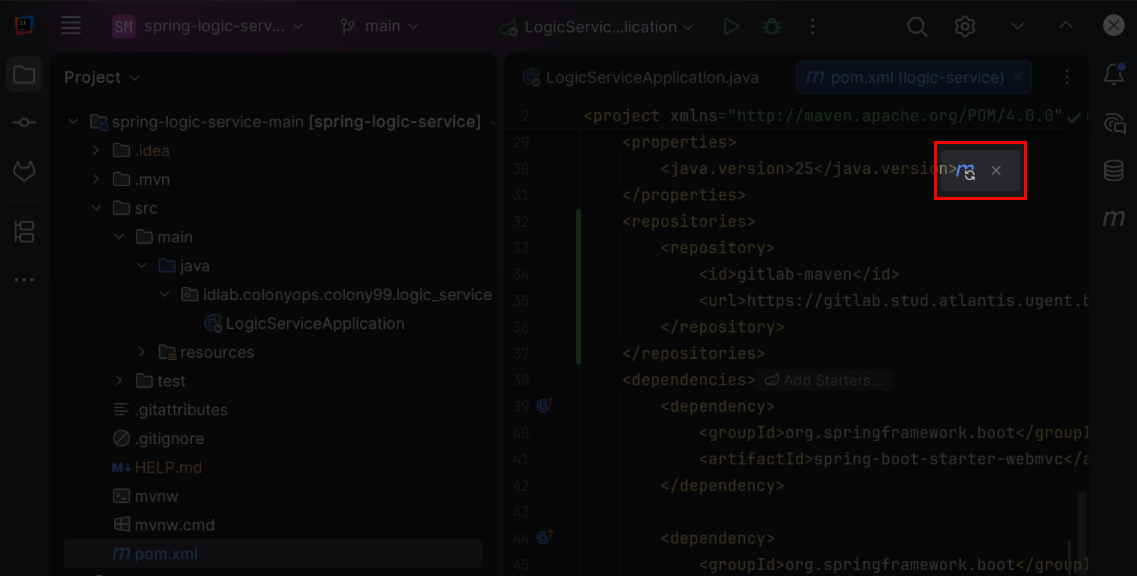
Task: Open spring-logic-service project dropdown
Action: [x=208, y=27]
